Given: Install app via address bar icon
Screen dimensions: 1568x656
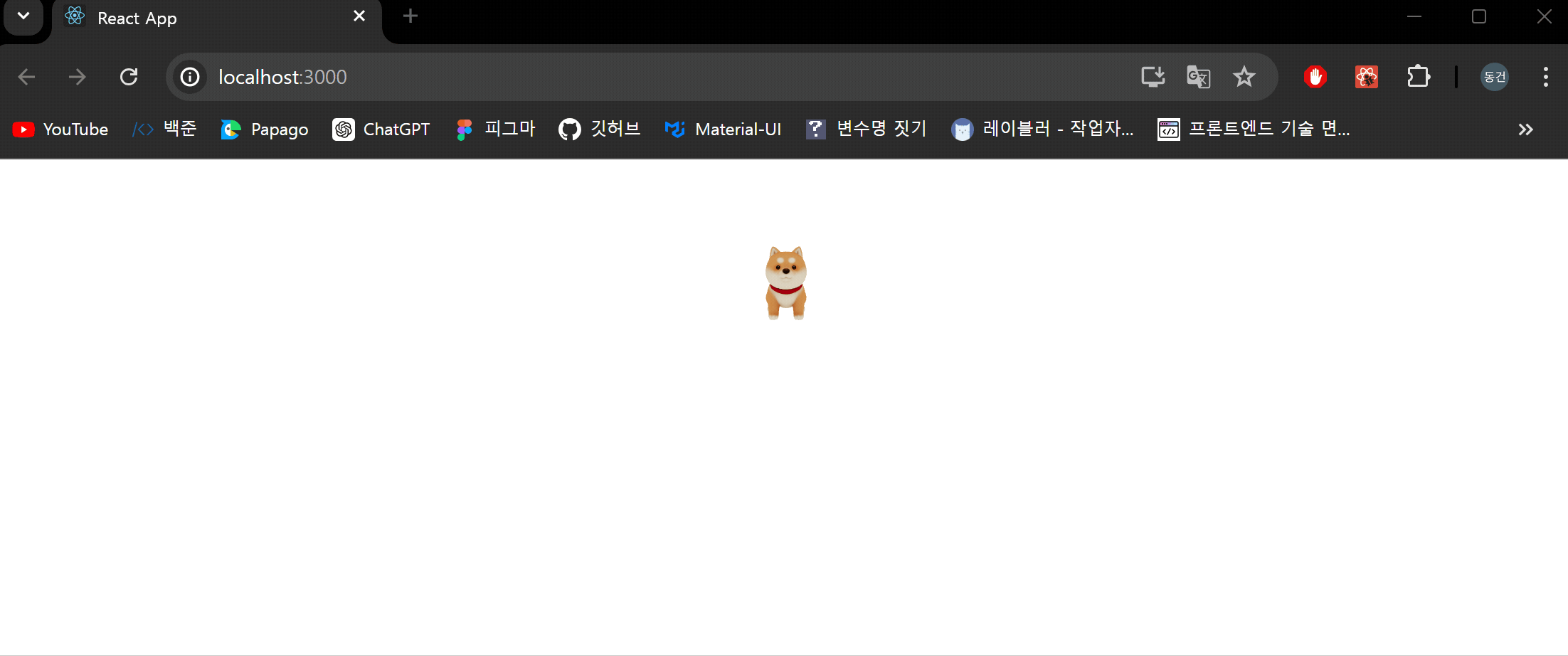Looking at the screenshot, I should [1153, 76].
